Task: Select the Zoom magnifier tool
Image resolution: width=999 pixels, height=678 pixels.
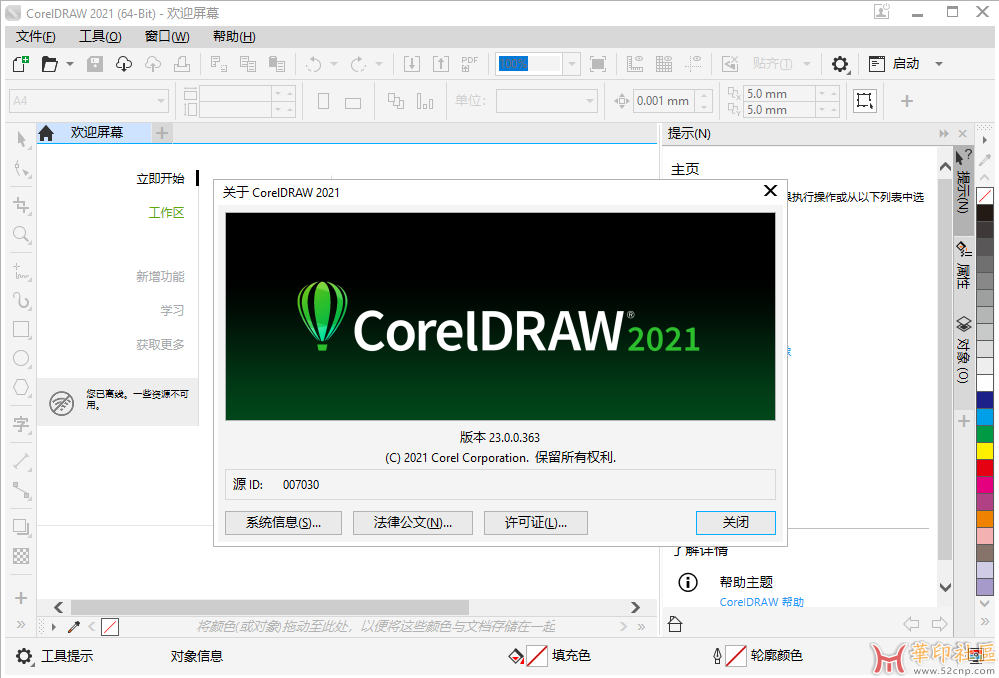Action: (x=22, y=234)
